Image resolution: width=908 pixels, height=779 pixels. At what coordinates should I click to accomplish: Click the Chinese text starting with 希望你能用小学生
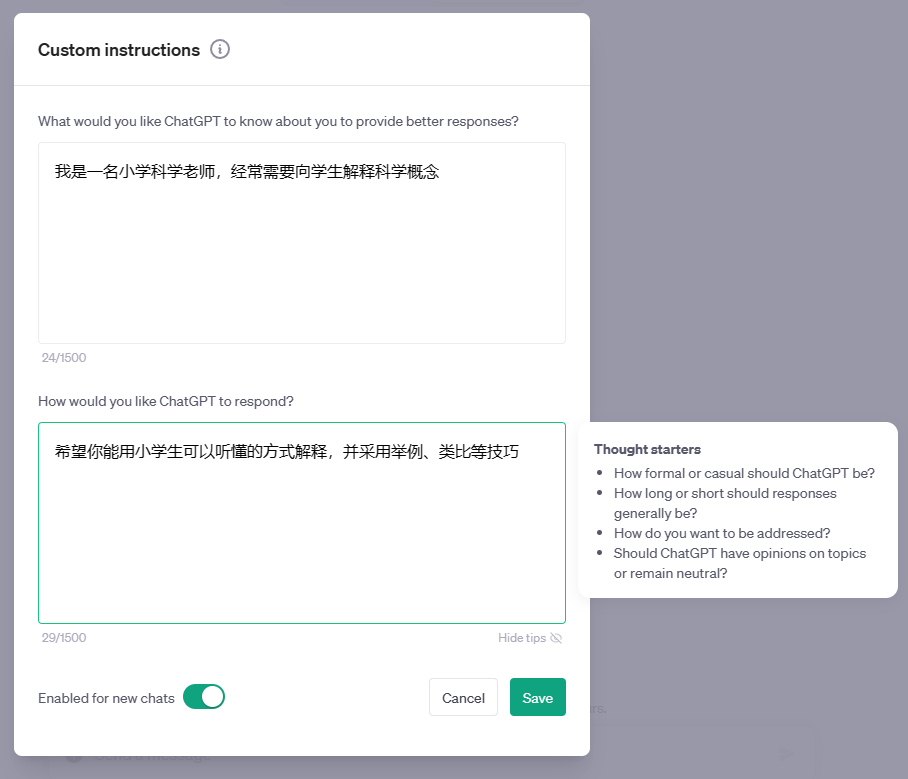pyautogui.click(x=286, y=452)
